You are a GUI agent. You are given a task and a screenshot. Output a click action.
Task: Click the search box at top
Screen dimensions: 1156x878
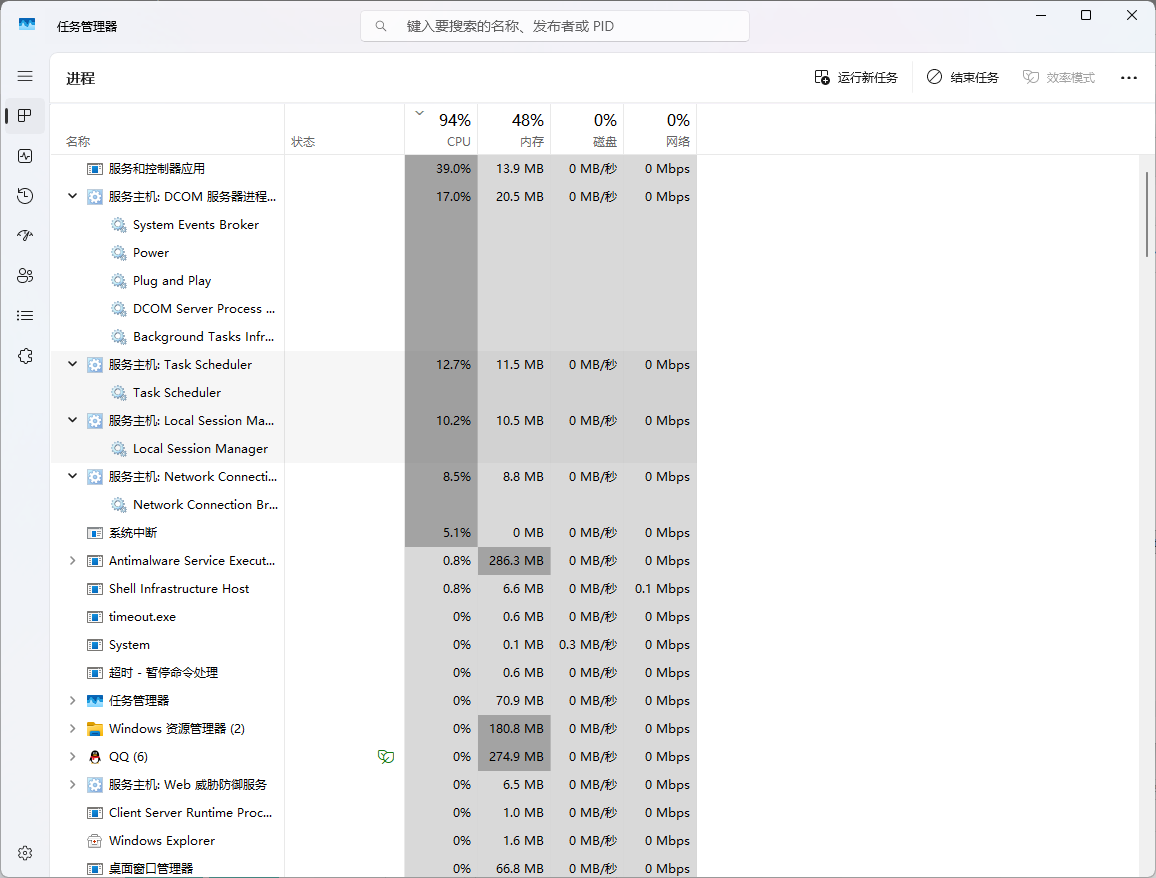click(x=555, y=26)
